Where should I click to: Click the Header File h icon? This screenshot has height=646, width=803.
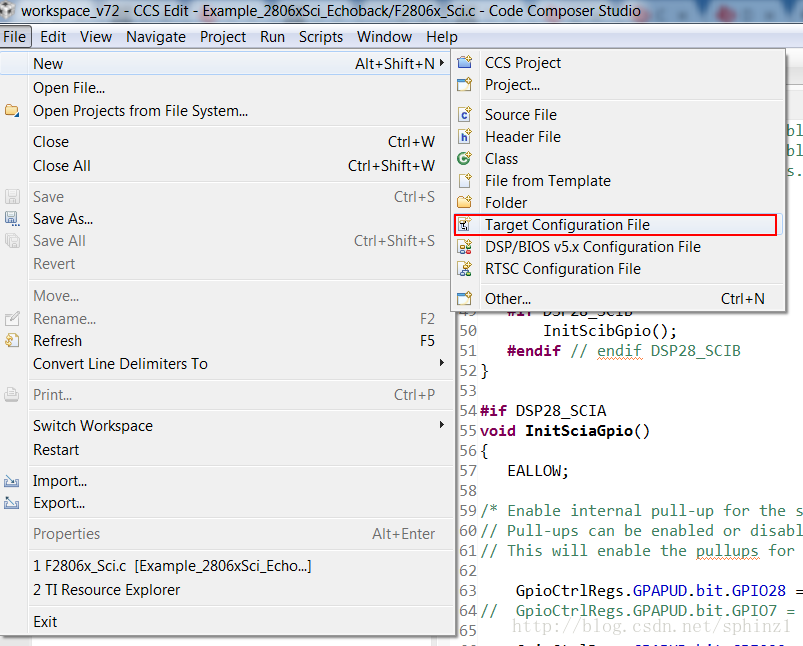pos(464,136)
